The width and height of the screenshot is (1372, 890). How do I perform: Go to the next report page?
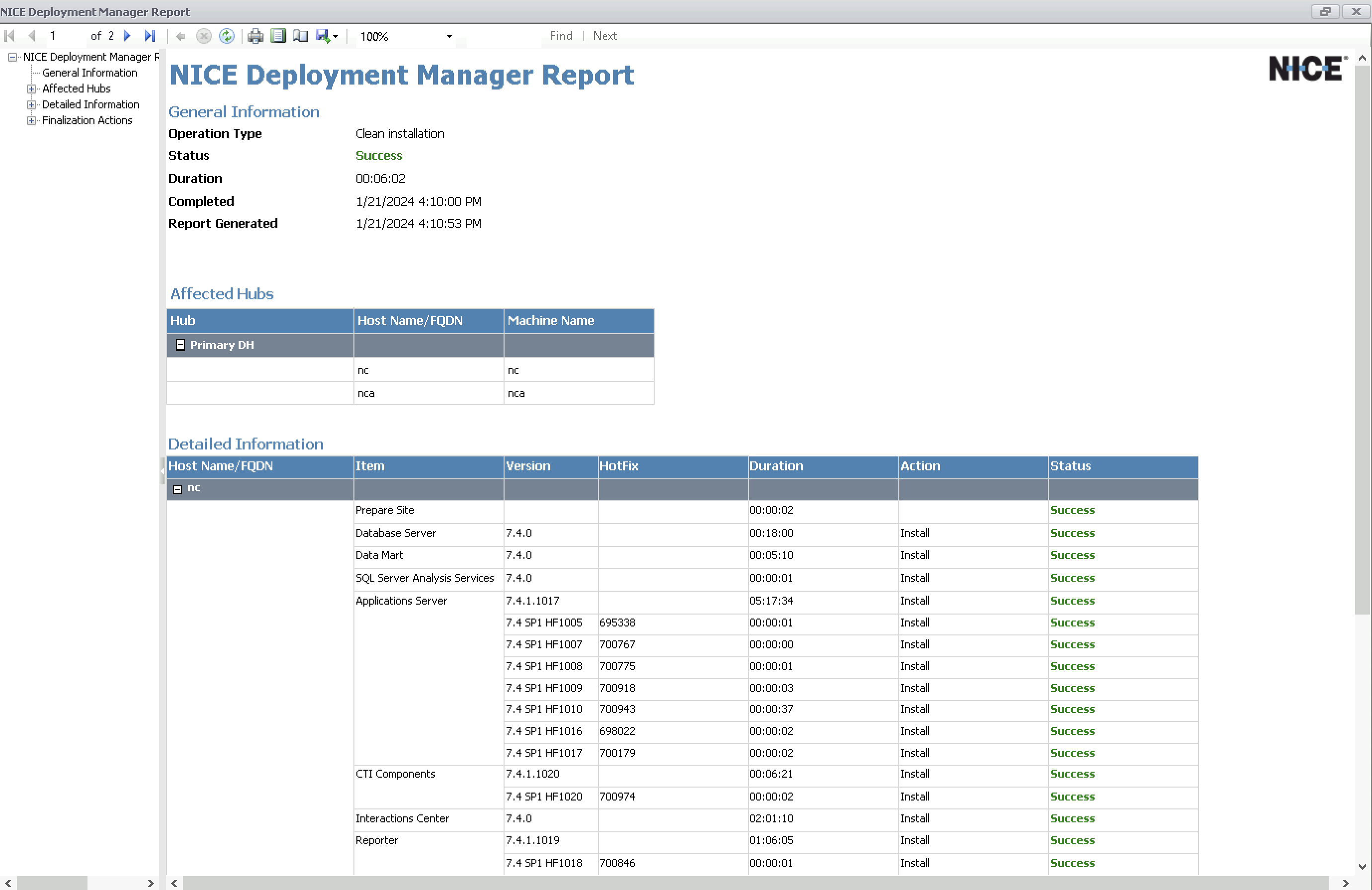coord(127,36)
